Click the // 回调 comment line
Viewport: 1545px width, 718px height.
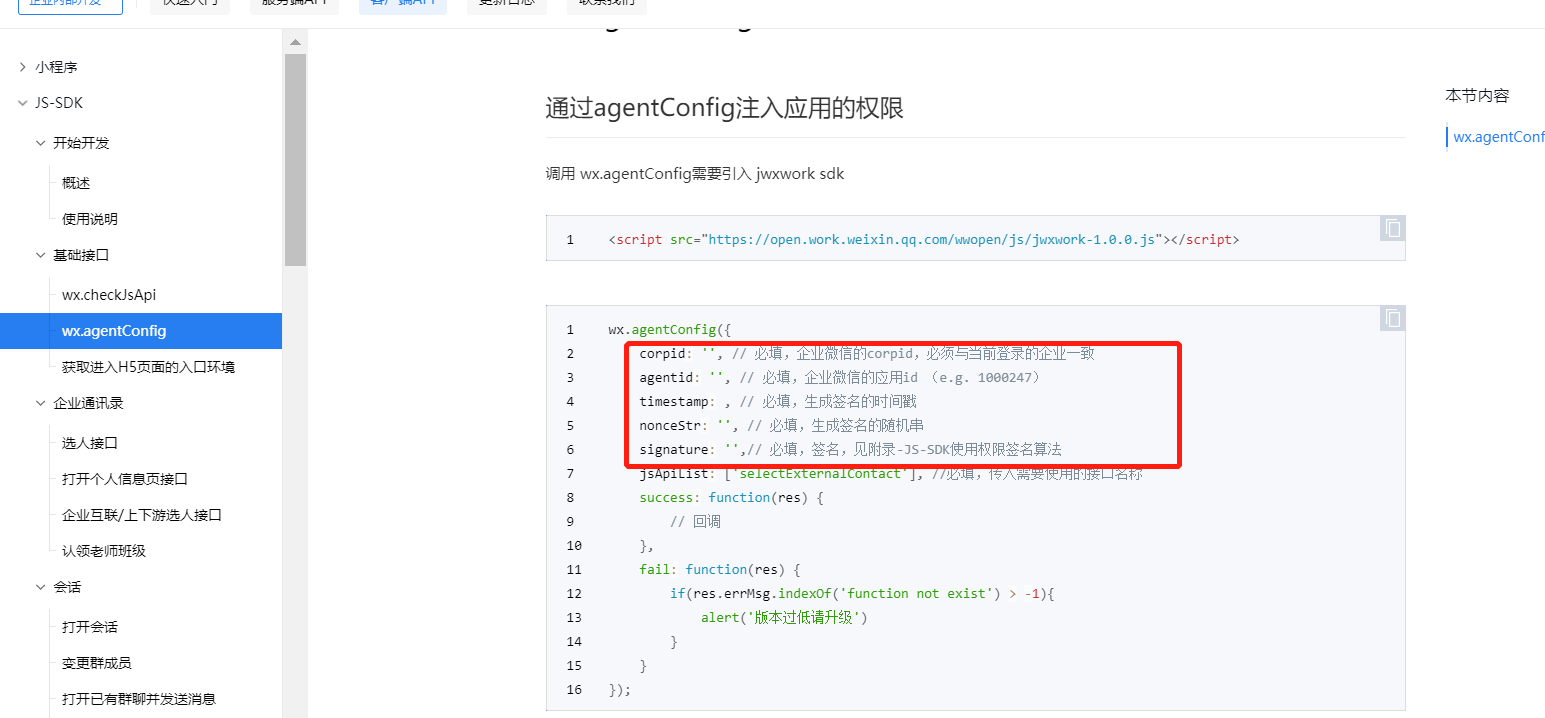695,521
